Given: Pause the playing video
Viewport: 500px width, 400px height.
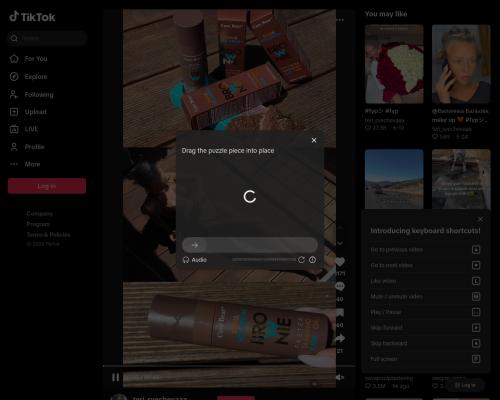Looking at the screenshot, I should coord(115,377).
